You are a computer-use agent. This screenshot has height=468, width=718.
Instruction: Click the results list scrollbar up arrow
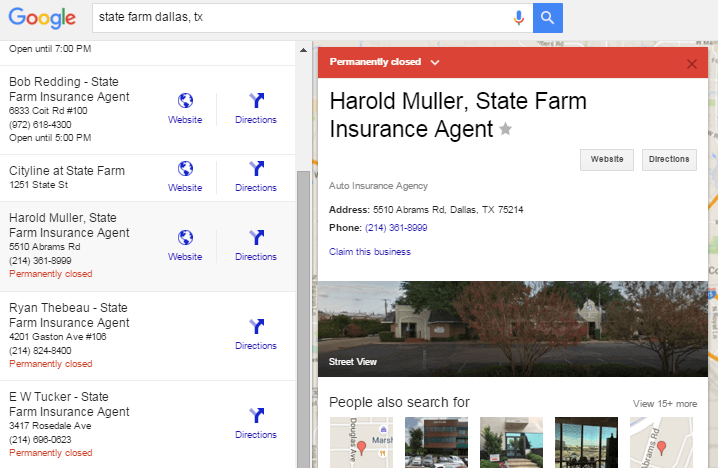(x=303, y=50)
